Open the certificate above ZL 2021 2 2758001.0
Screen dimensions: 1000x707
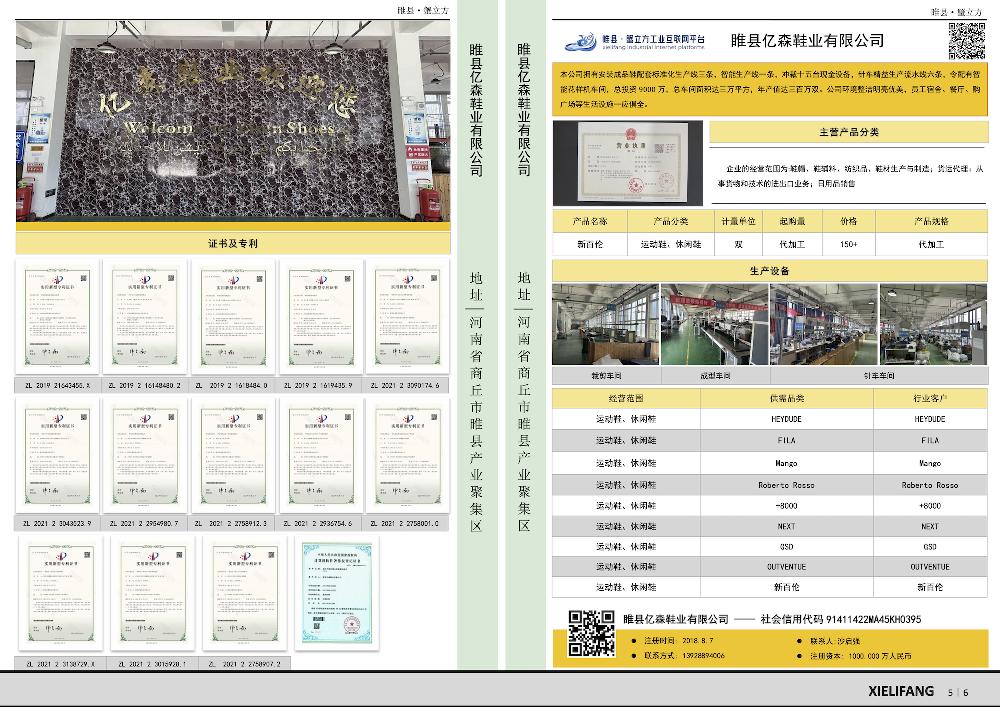pos(408,455)
